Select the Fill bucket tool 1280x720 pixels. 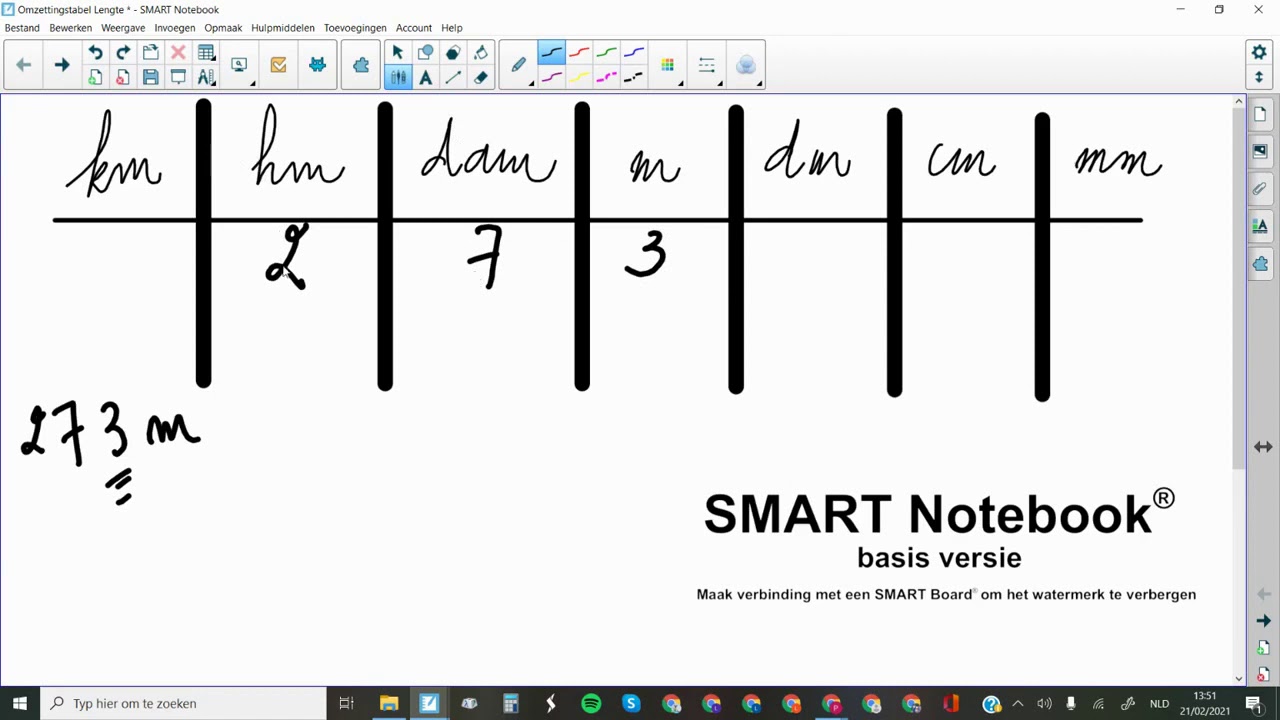click(x=481, y=53)
